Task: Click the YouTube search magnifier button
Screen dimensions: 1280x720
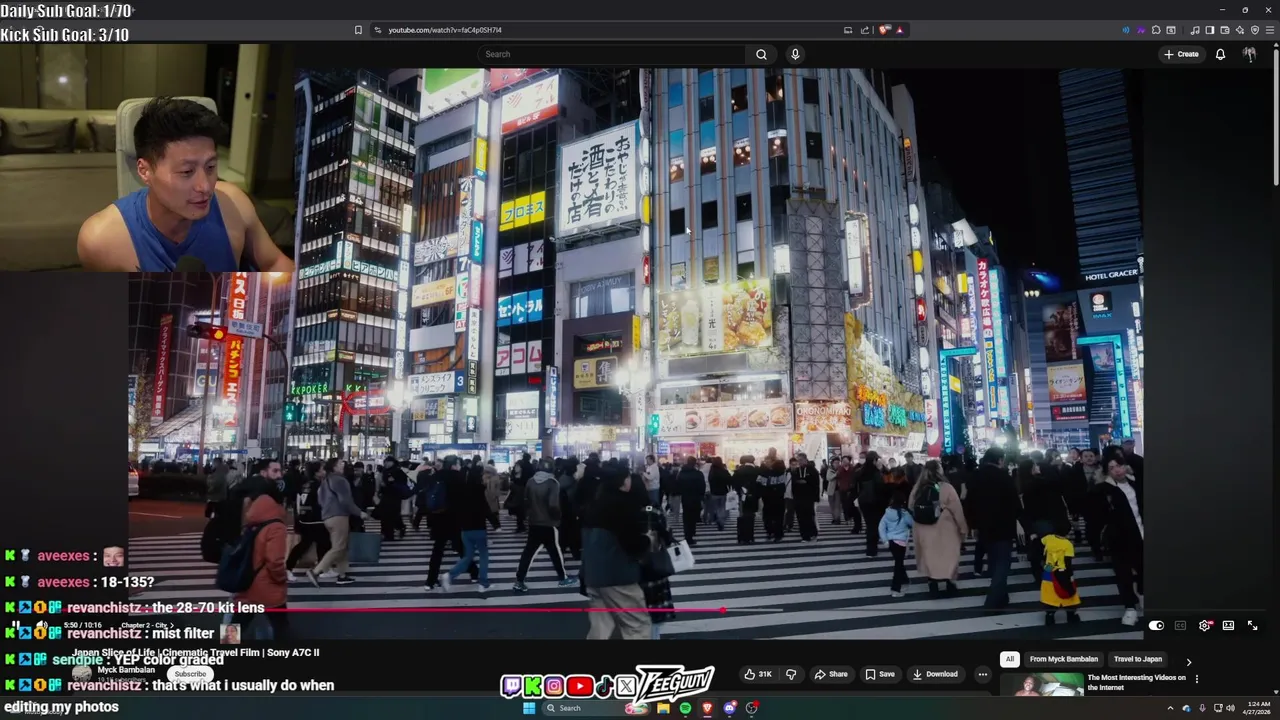Action: pos(761,54)
